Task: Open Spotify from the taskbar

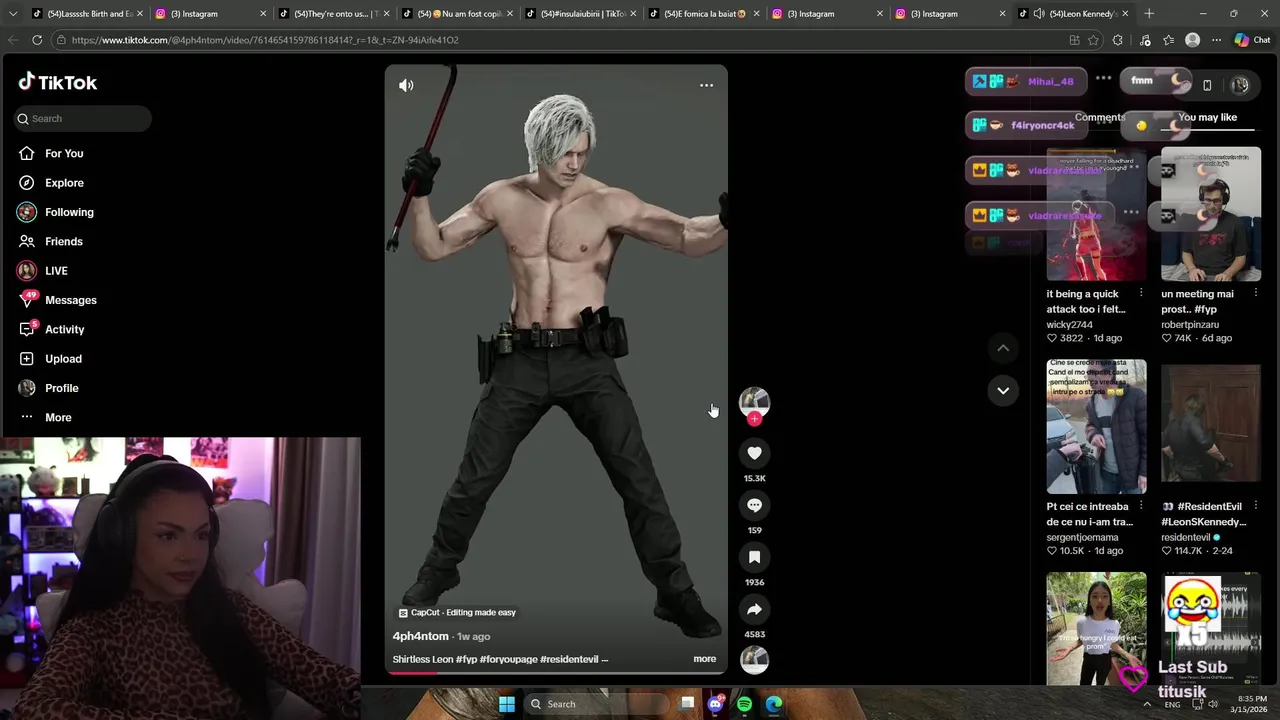Action: tap(744, 704)
